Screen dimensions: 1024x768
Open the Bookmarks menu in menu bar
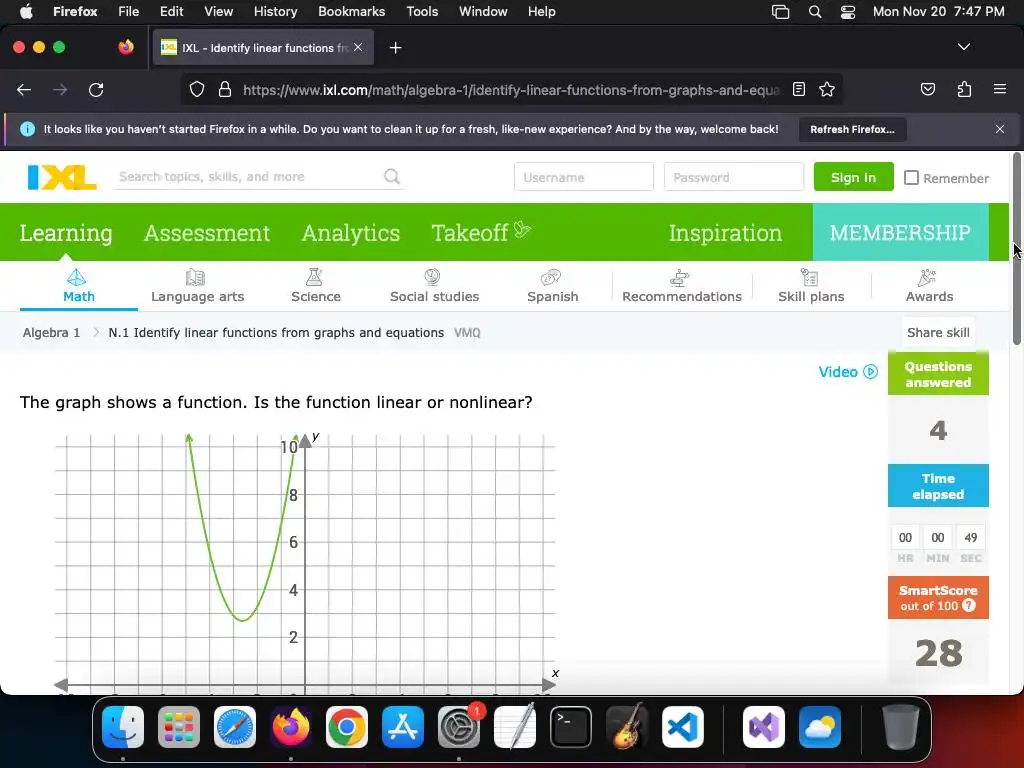coord(351,11)
